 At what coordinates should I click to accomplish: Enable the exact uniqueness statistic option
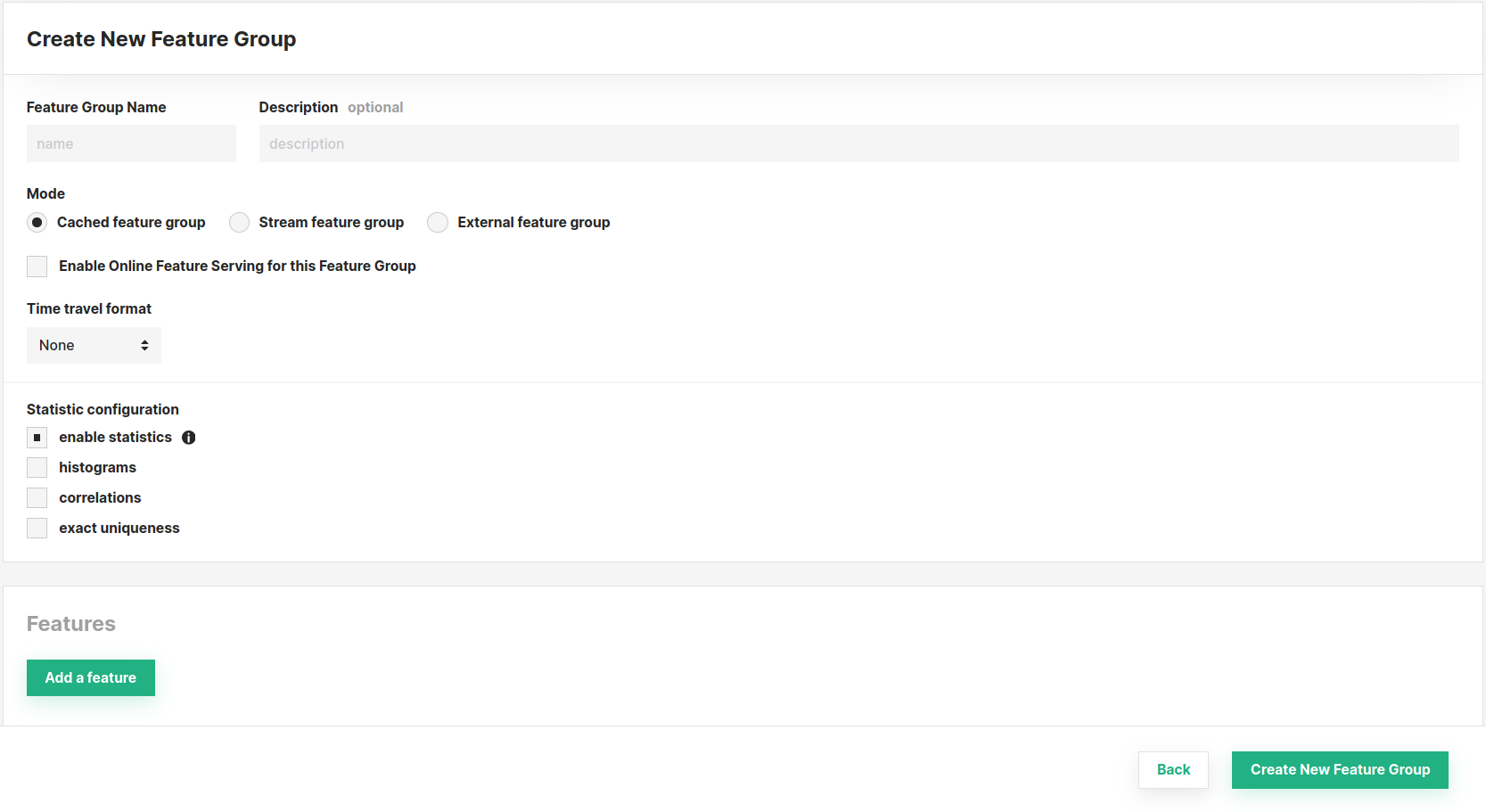pos(37,528)
